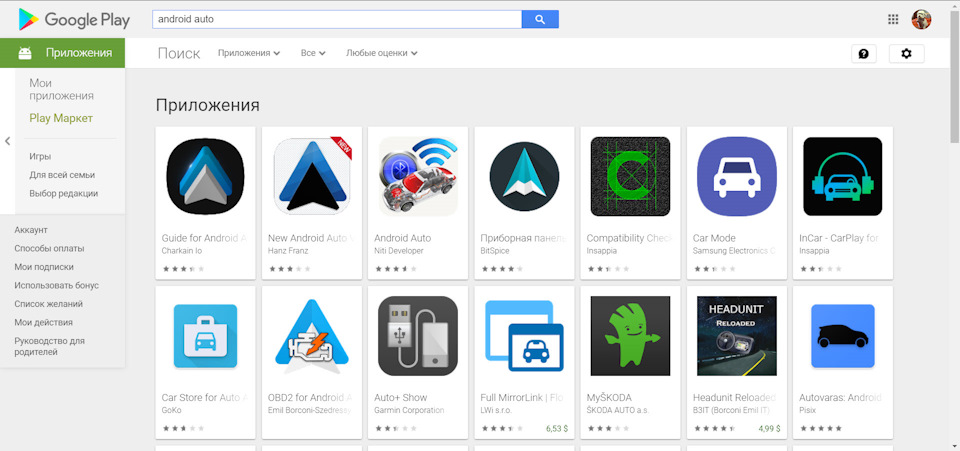
Task: Open Samsung Car Mode app icon
Action: coord(737,177)
